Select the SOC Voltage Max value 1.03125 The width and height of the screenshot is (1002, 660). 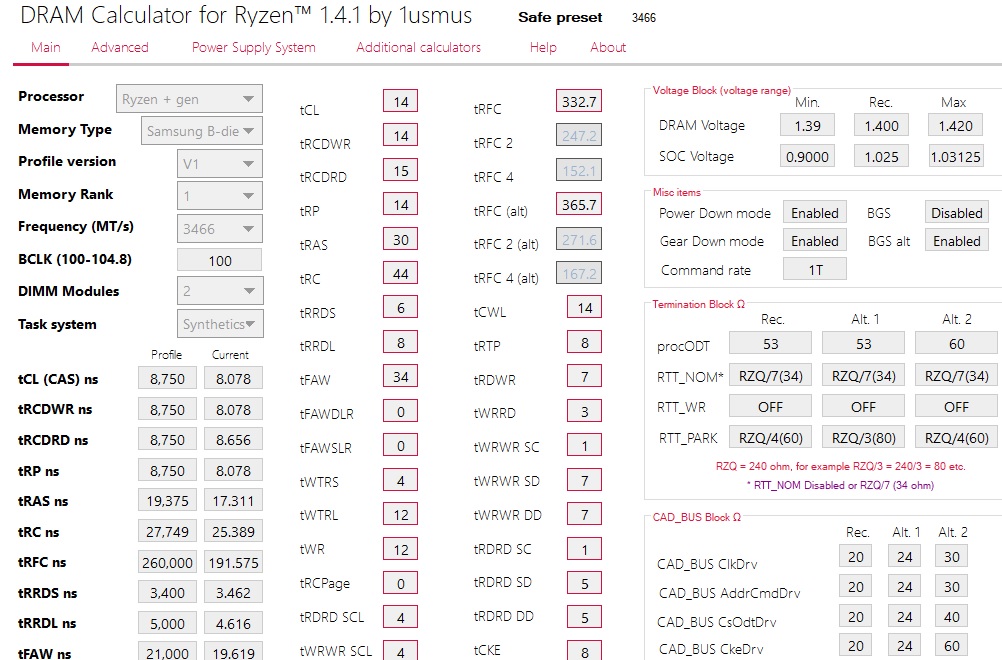tap(955, 157)
